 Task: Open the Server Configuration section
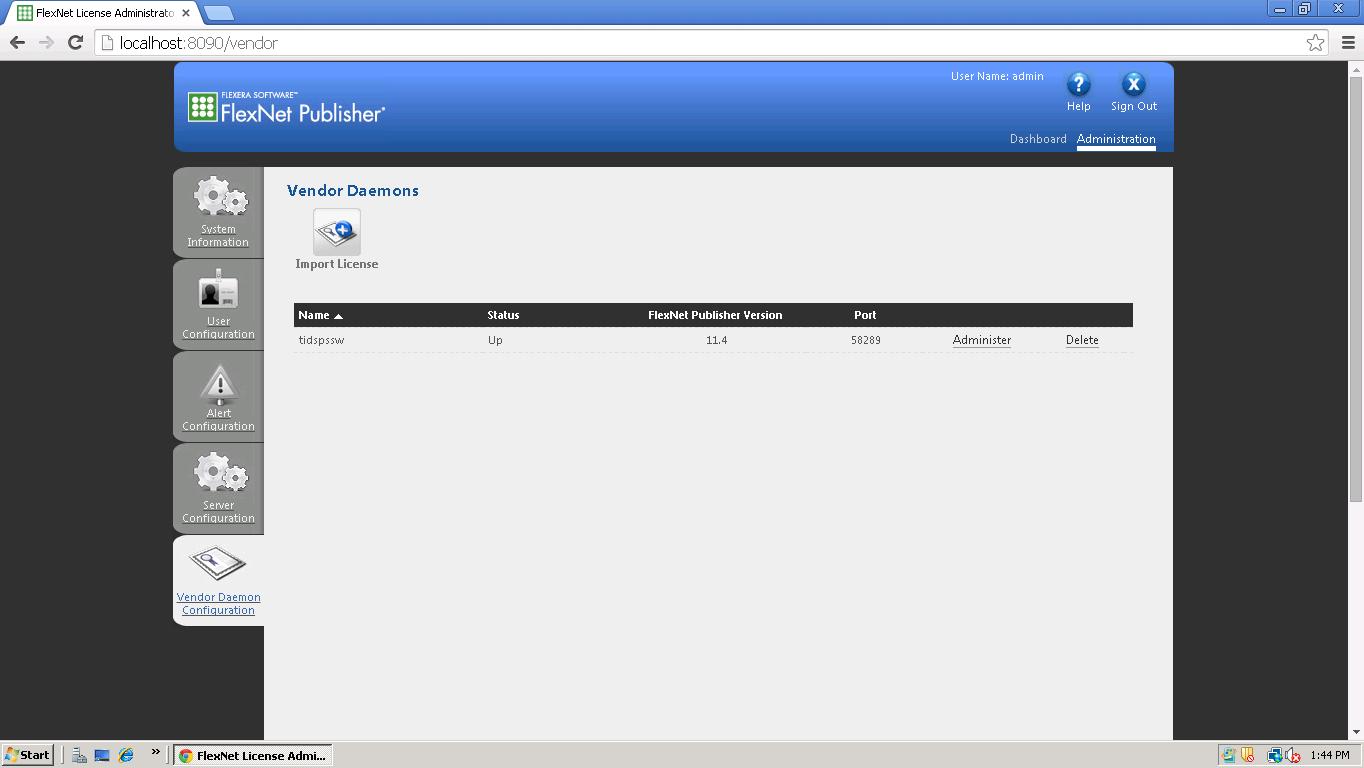point(218,488)
